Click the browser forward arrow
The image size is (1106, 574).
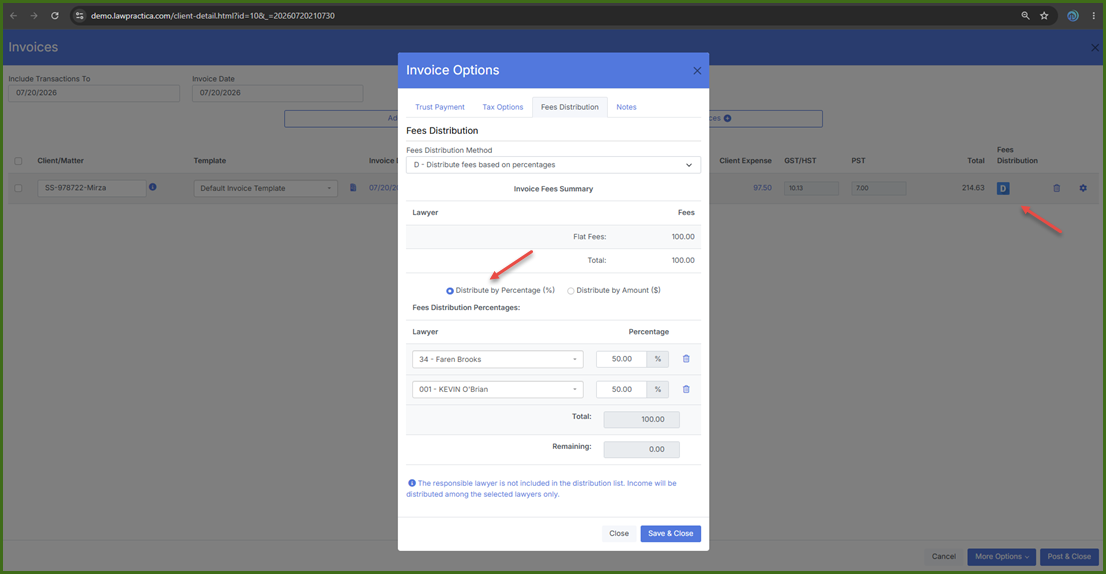tap(33, 16)
